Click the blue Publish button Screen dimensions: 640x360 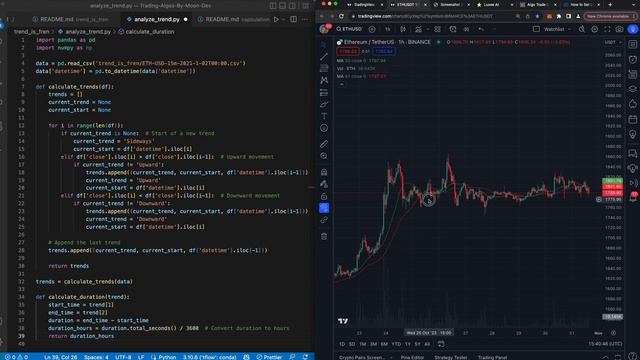tap(633, 29)
